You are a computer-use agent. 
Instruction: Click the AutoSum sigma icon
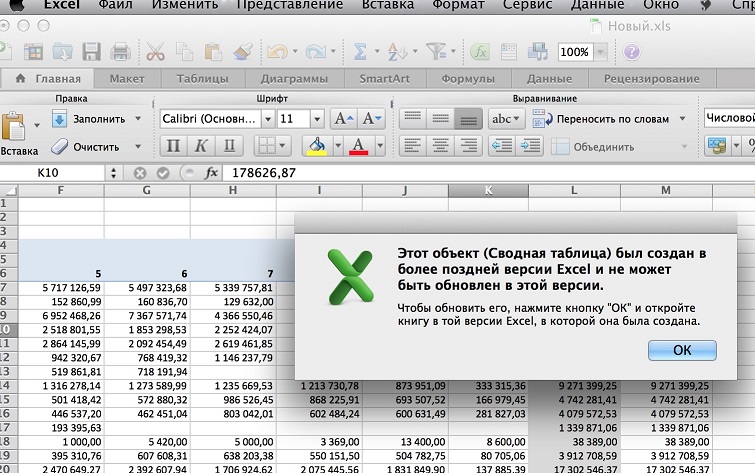pyautogui.click(x=360, y=52)
